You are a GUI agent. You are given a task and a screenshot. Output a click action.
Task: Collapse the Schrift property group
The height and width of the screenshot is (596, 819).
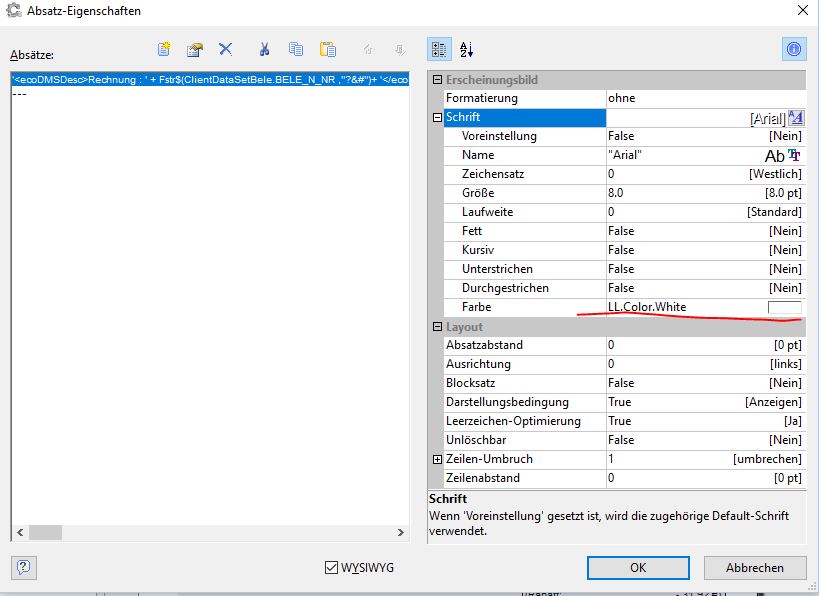pyautogui.click(x=437, y=117)
